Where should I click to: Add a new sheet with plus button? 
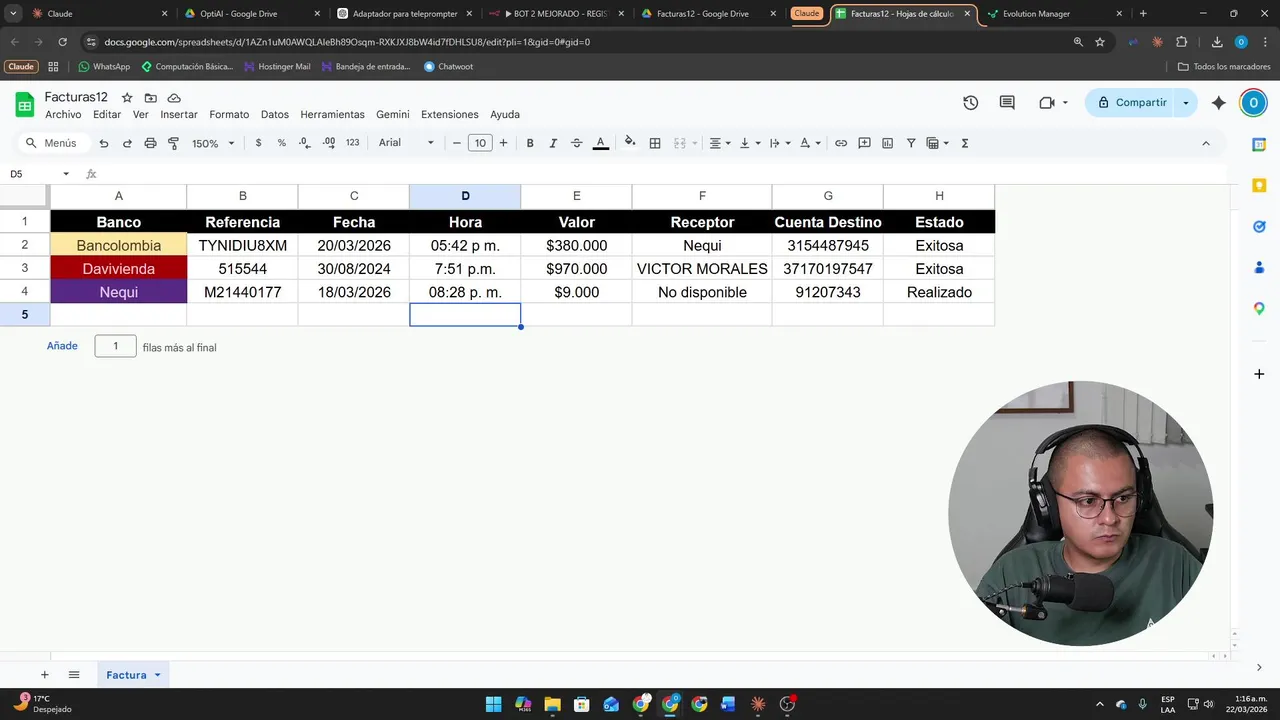[x=44, y=675]
